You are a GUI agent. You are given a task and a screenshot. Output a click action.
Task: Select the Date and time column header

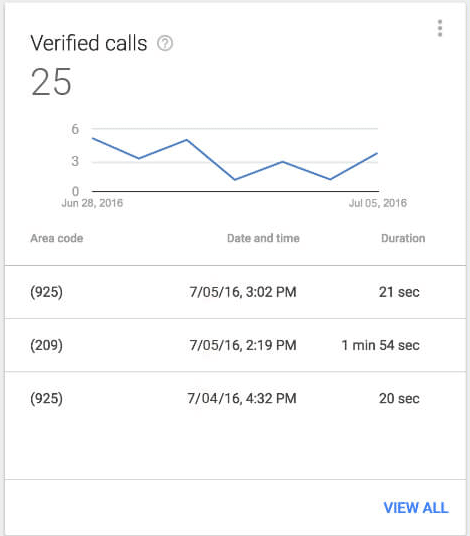click(263, 238)
